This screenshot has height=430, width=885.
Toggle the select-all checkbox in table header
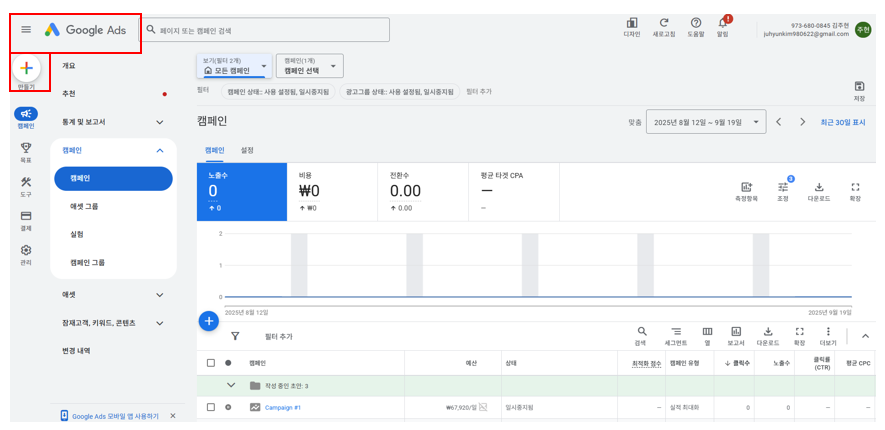pyautogui.click(x=211, y=363)
